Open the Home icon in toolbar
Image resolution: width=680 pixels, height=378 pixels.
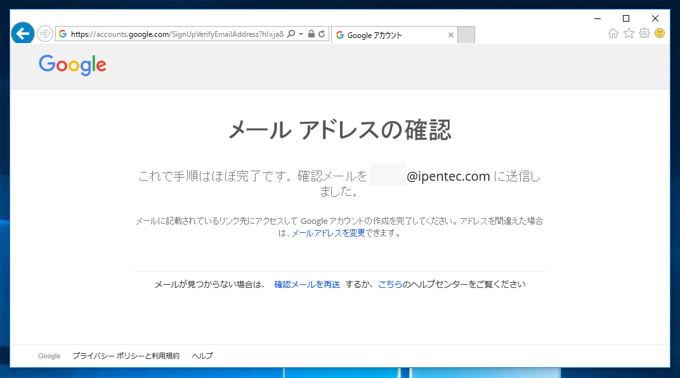point(613,33)
